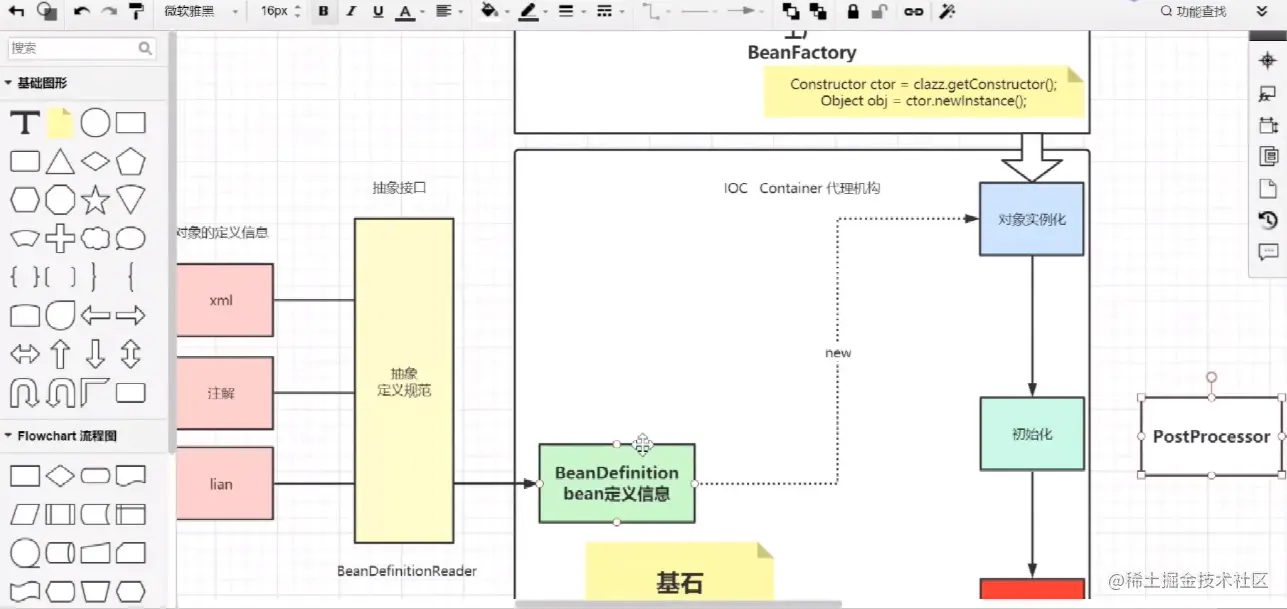Open the text alignment dropdown

(448, 12)
